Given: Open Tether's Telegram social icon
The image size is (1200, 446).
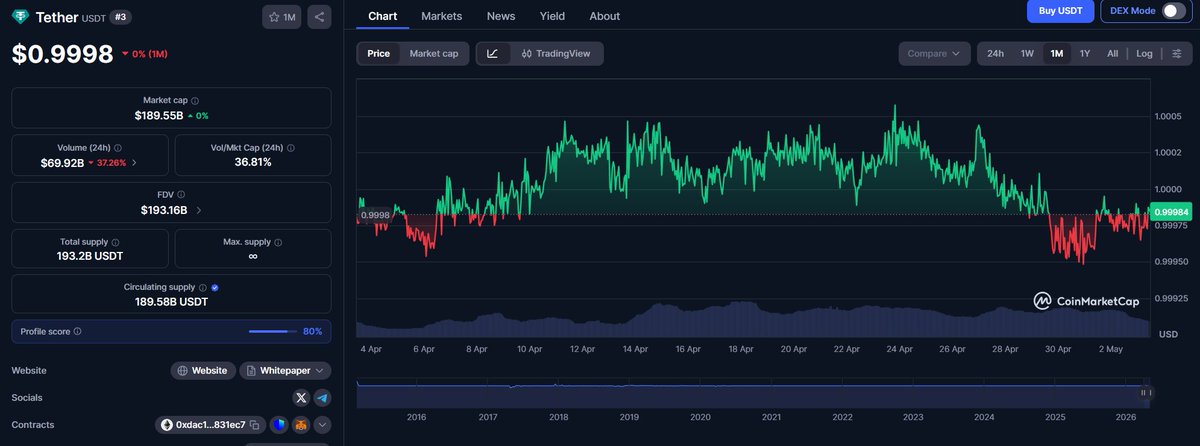Looking at the screenshot, I should [x=322, y=398].
